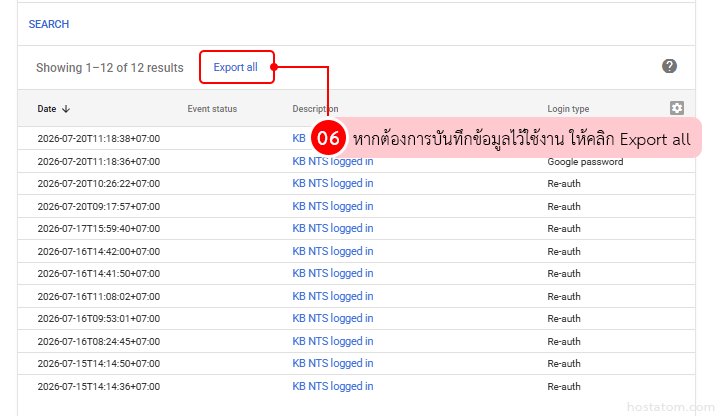Open KB NTS logged in link at 09:17:57
Screen dimensions: 720x416
(333, 206)
